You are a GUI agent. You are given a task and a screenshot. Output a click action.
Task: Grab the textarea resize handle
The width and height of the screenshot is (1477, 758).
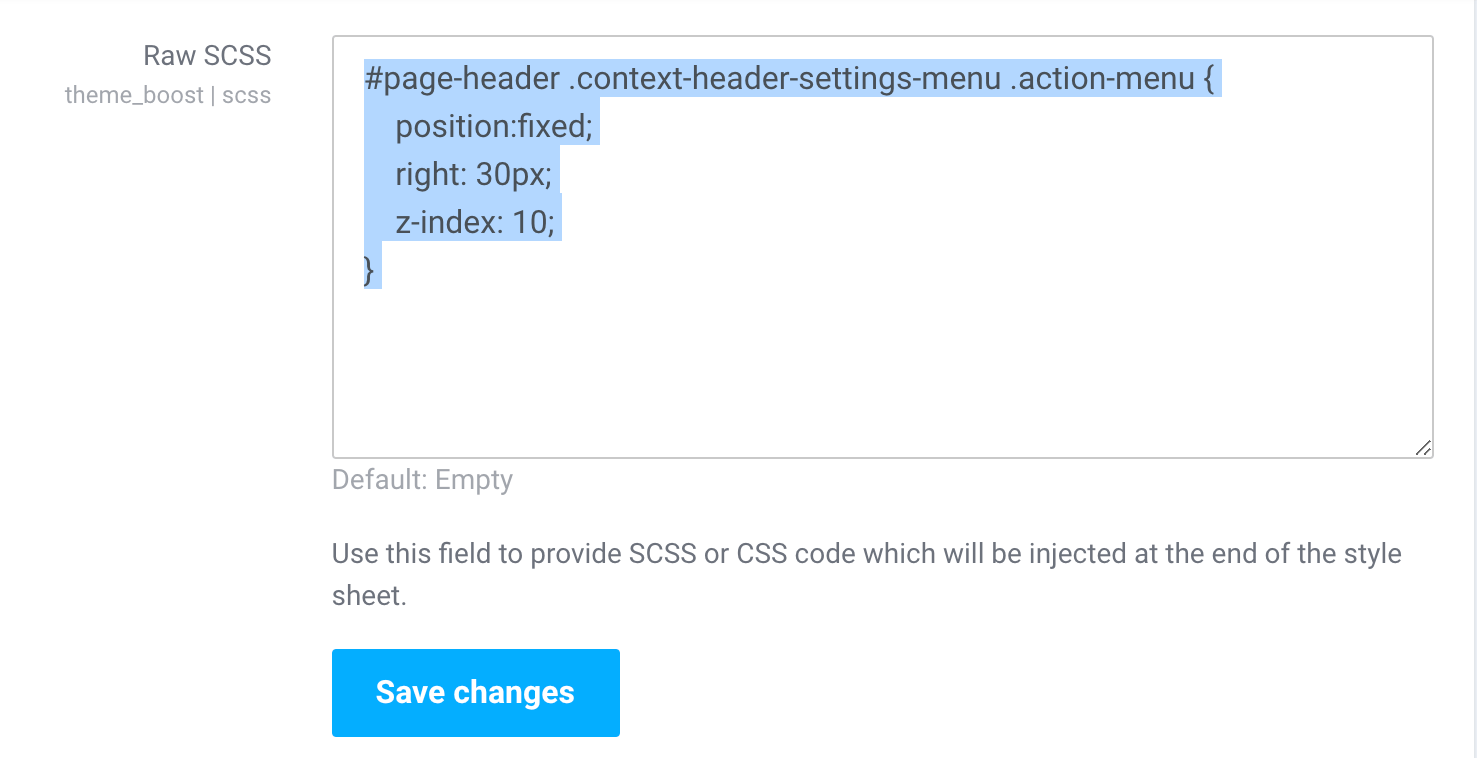tap(1423, 449)
